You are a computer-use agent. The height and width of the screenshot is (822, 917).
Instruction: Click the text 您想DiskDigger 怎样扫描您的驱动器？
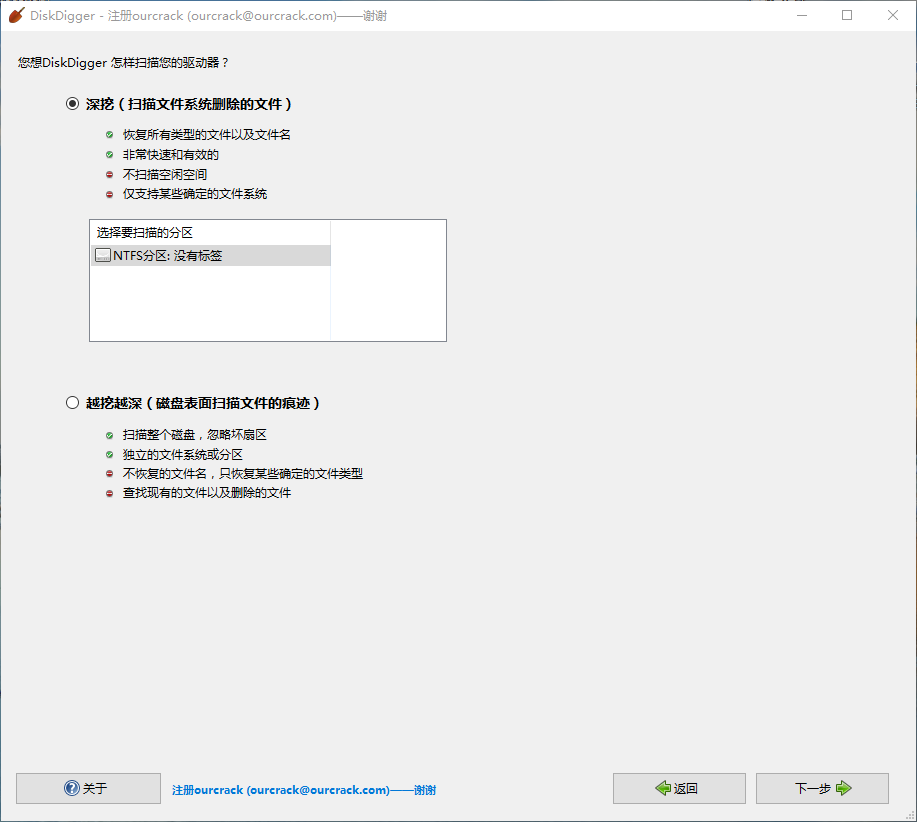point(123,63)
